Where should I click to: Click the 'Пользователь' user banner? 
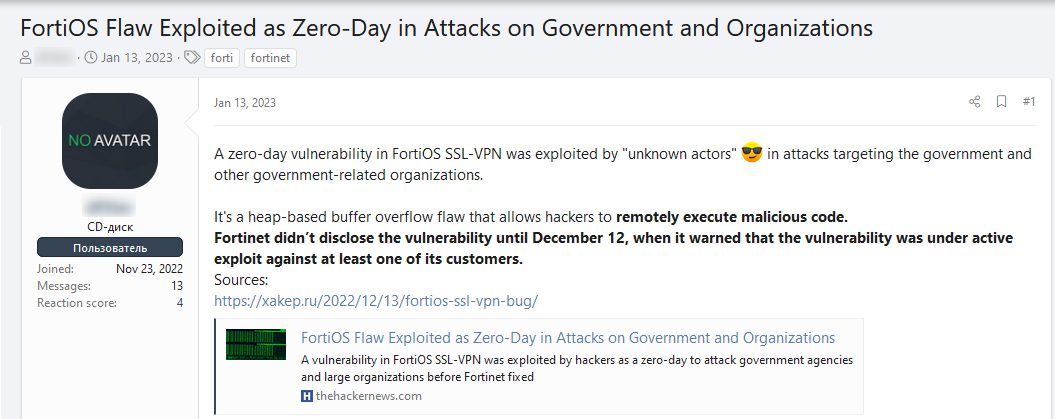click(x=110, y=247)
